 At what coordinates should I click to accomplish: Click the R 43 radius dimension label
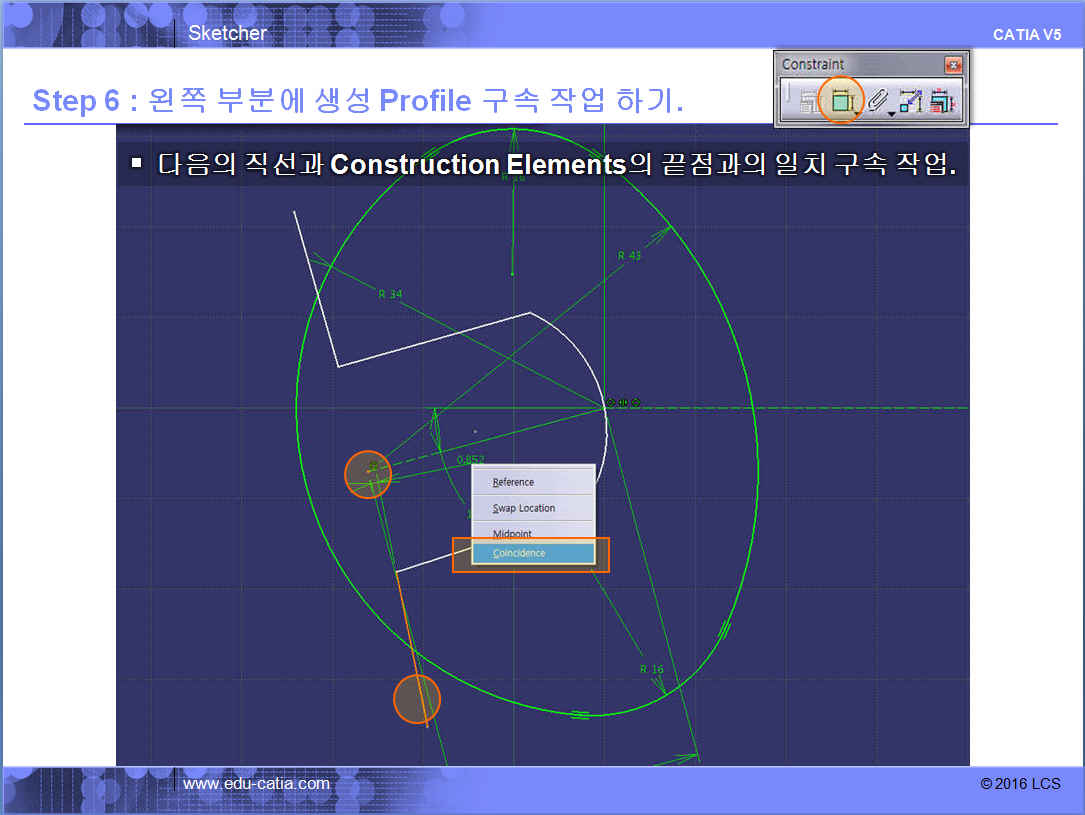[629, 256]
